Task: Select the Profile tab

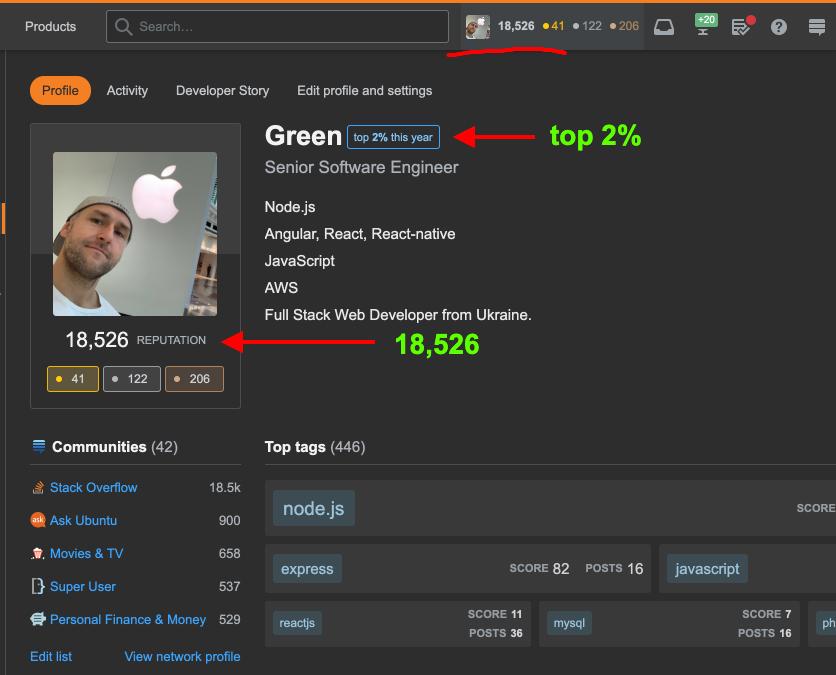Action: (60, 91)
